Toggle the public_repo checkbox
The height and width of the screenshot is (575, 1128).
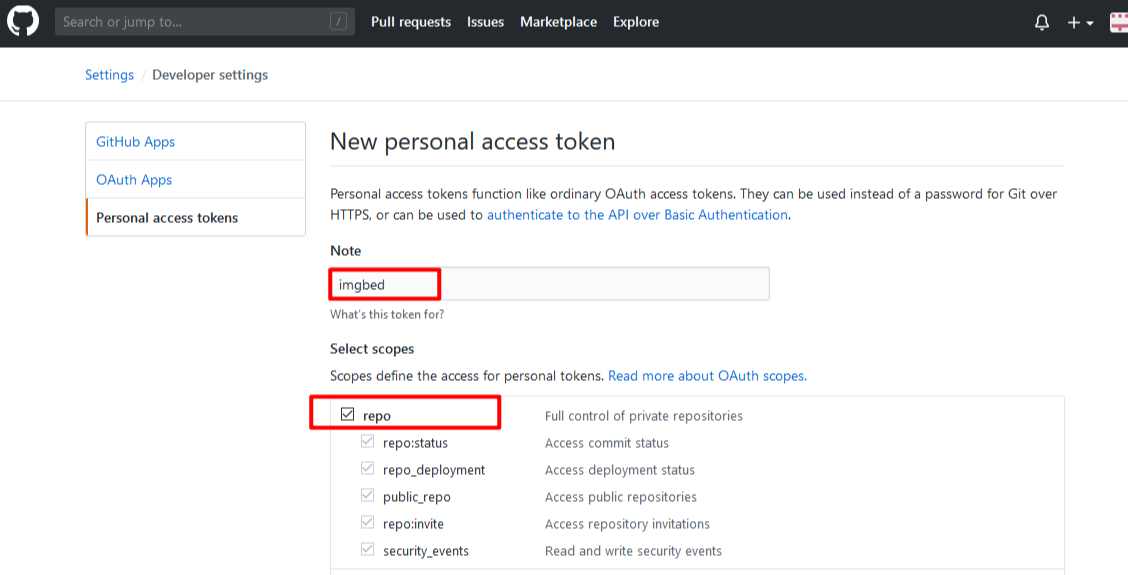[367, 496]
